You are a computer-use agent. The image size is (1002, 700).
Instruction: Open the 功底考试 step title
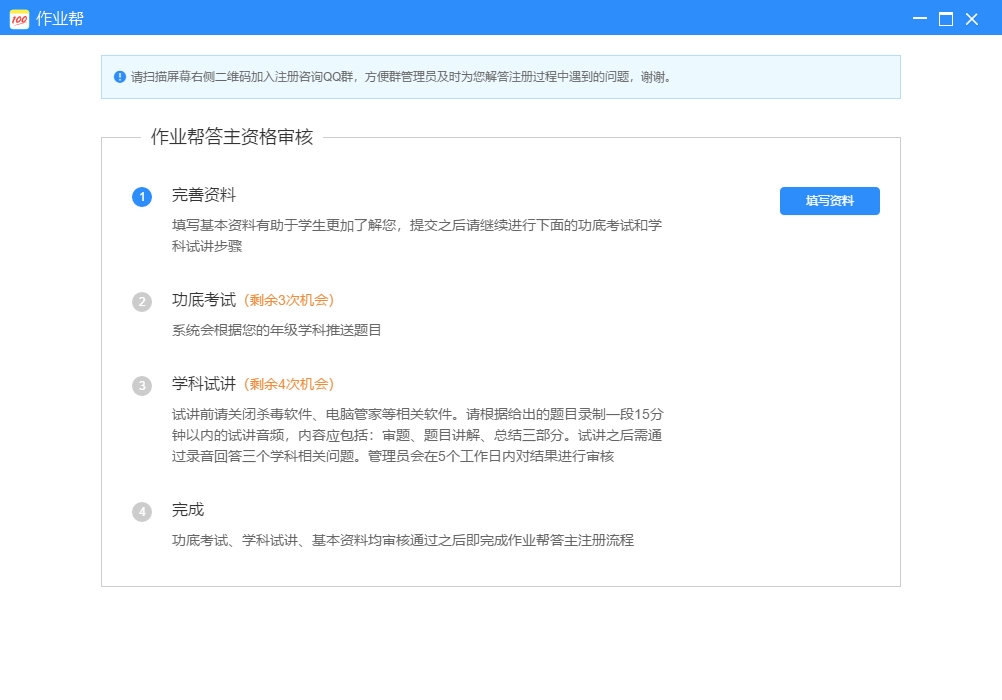pos(204,300)
